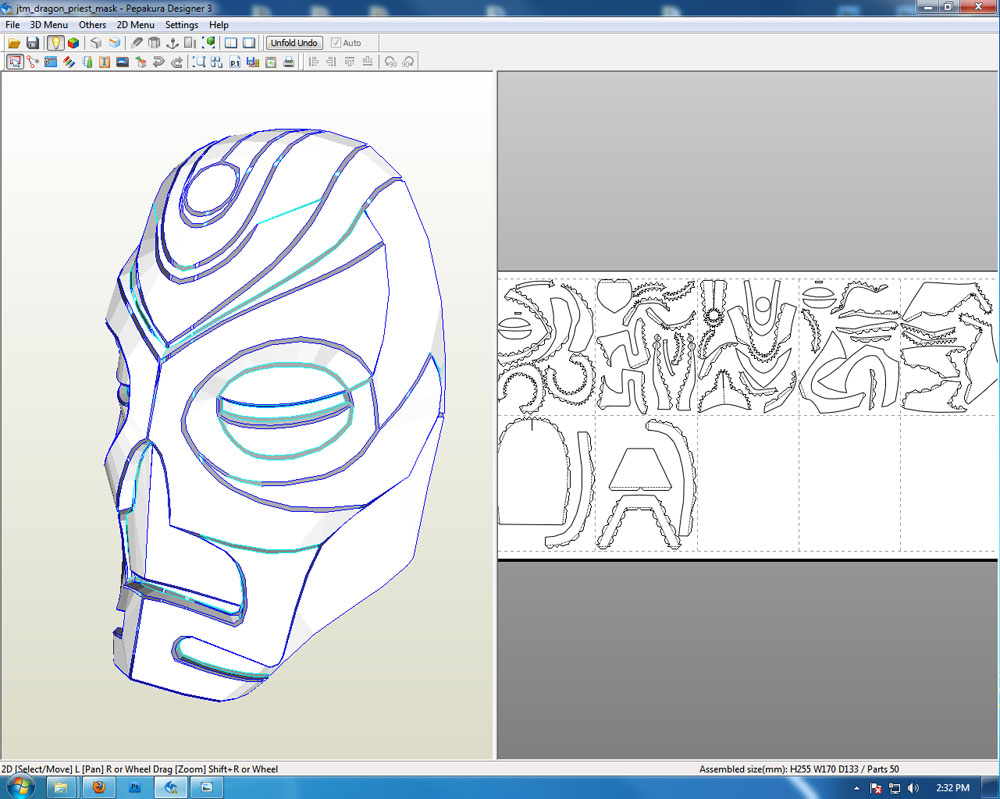
Task: Click the green cube with selection corners icon
Action: point(209,43)
